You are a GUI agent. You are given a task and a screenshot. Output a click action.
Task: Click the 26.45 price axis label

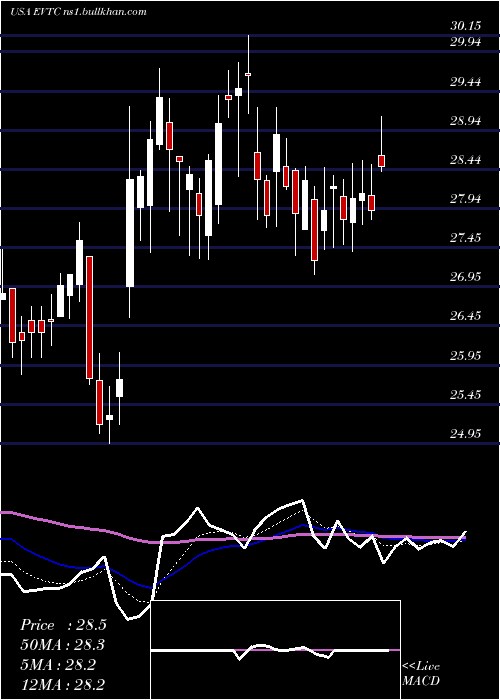(x=465, y=316)
